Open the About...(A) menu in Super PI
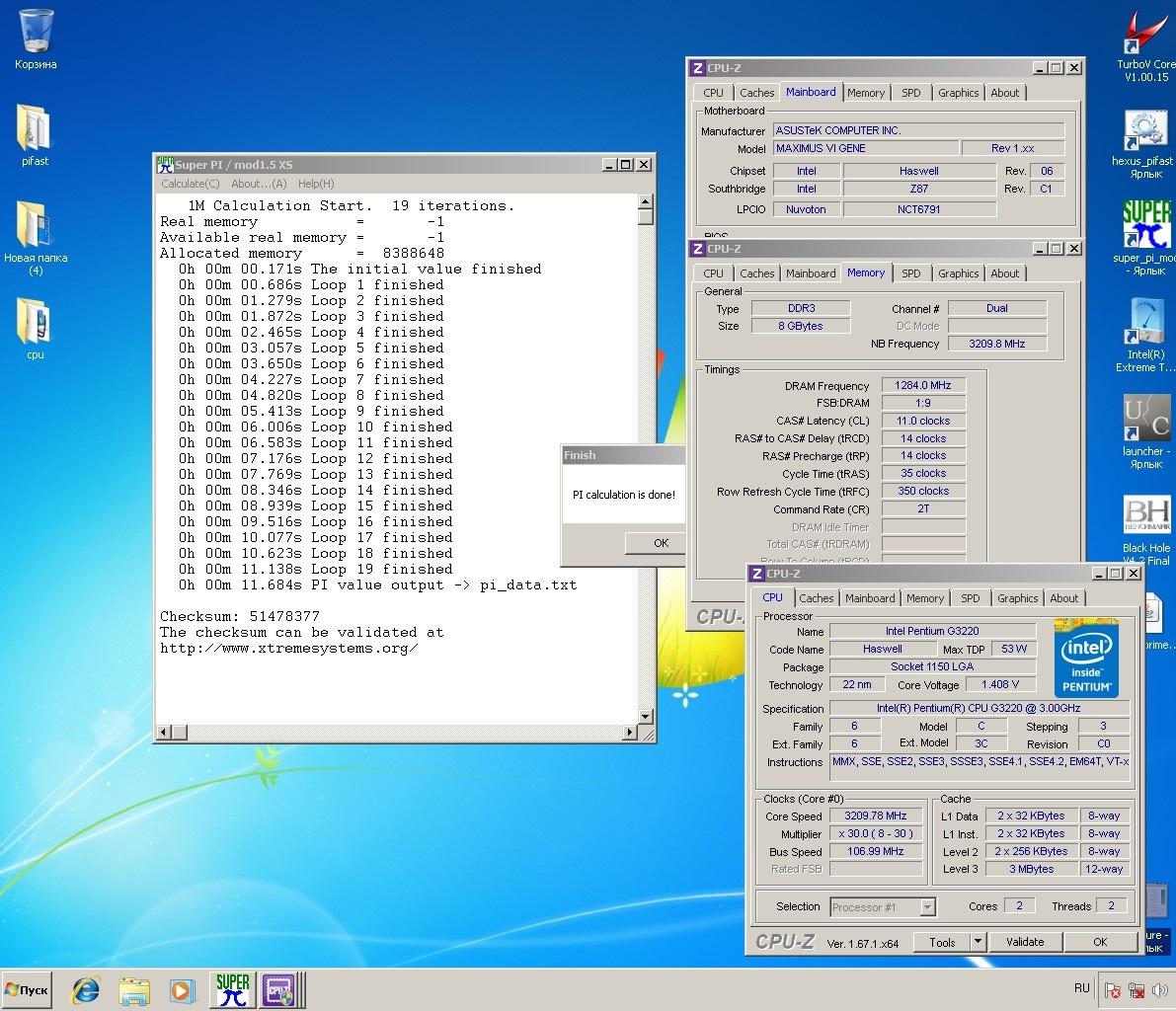This screenshot has height=1011, width=1176. coord(259,184)
